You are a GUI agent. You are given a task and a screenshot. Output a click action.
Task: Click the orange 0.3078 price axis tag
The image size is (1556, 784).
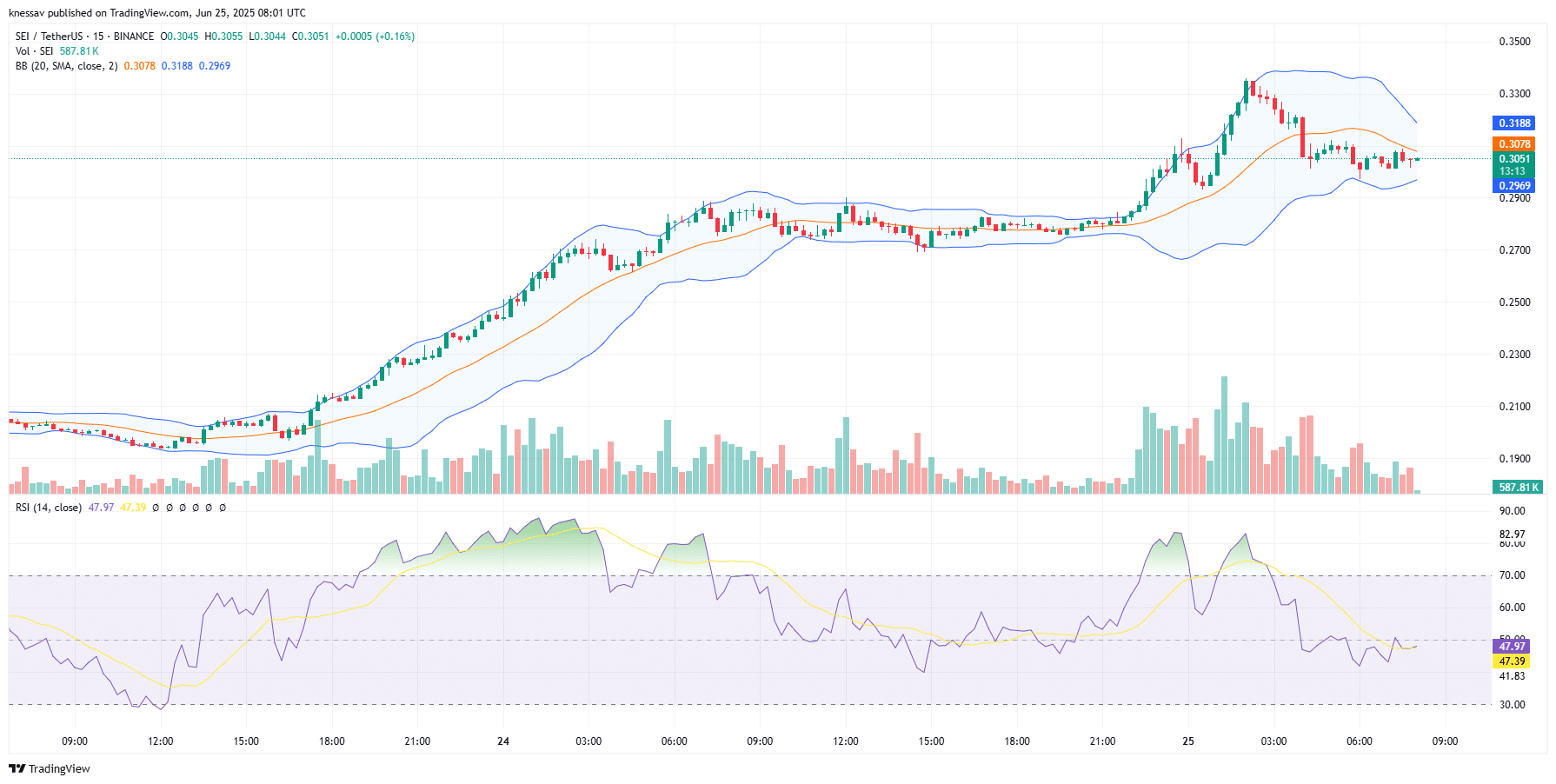[1514, 144]
